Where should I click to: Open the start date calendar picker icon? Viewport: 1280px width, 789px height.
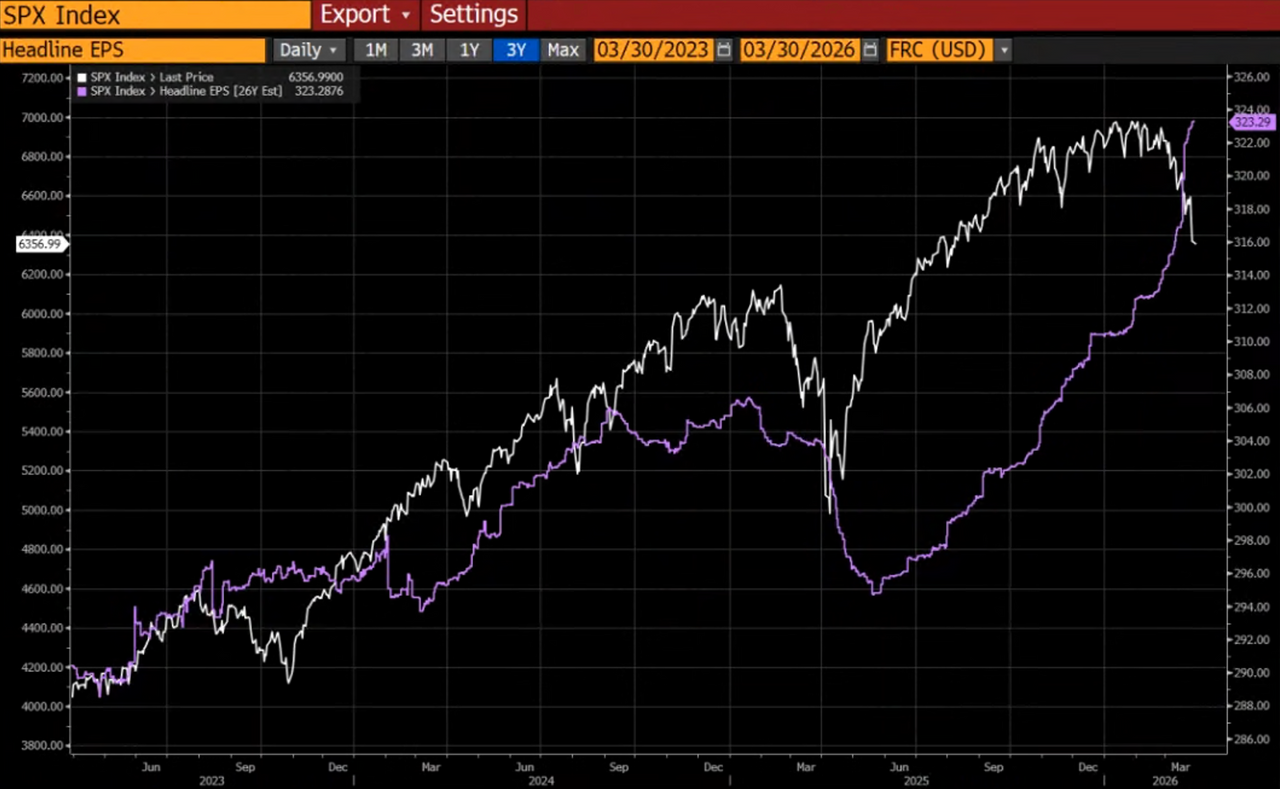point(724,50)
